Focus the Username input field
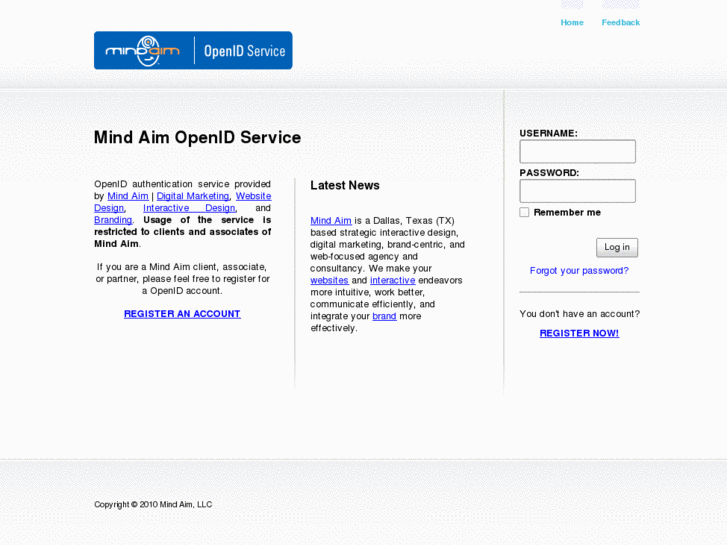This screenshot has width=727, height=545. (577, 152)
